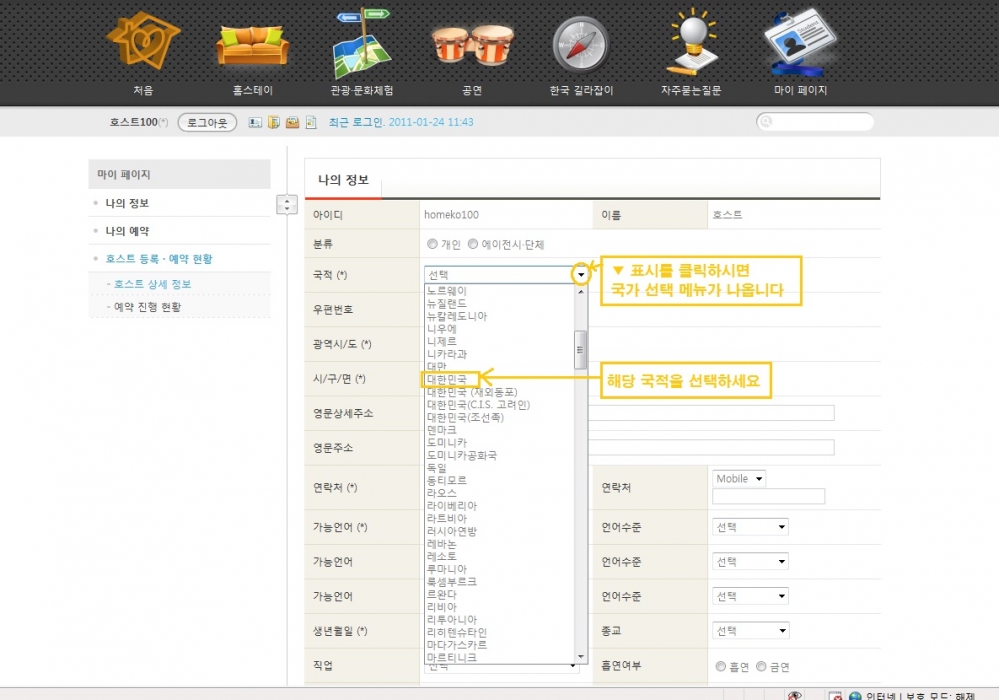
Task: Open the 국적 dropdown arrow
Action: (x=580, y=275)
